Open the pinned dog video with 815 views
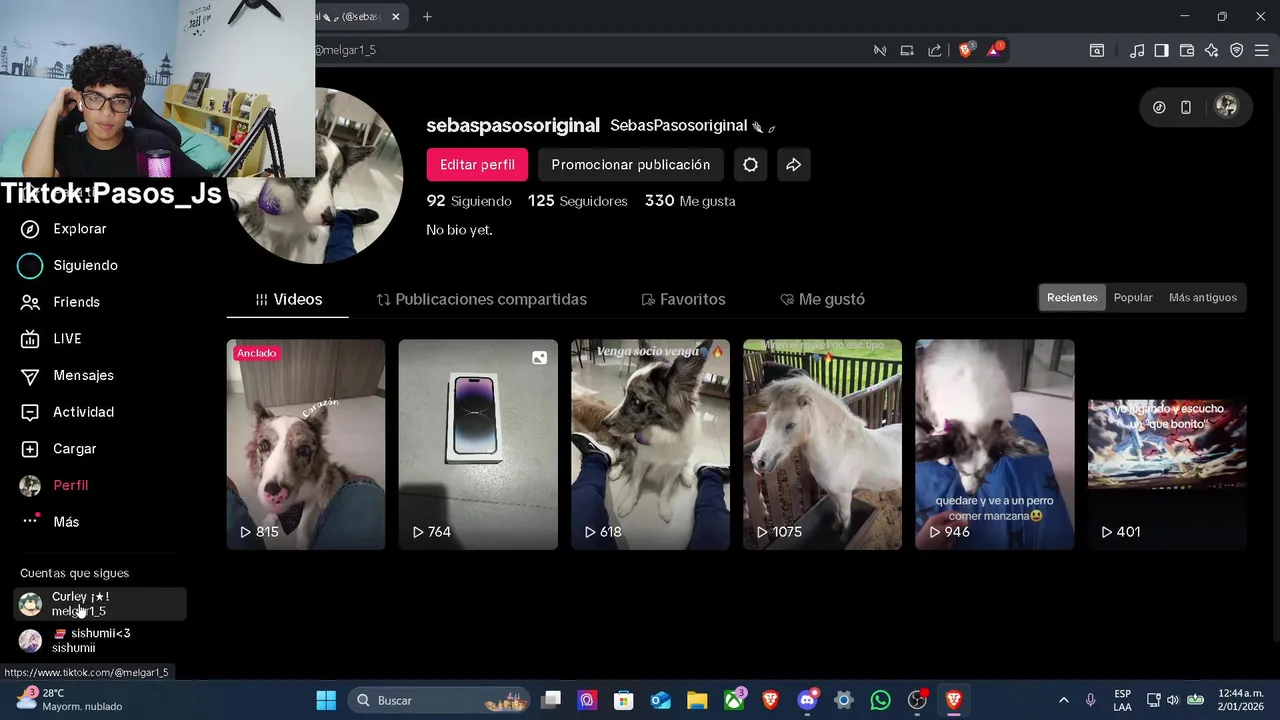This screenshot has width=1280, height=720. [306, 445]
